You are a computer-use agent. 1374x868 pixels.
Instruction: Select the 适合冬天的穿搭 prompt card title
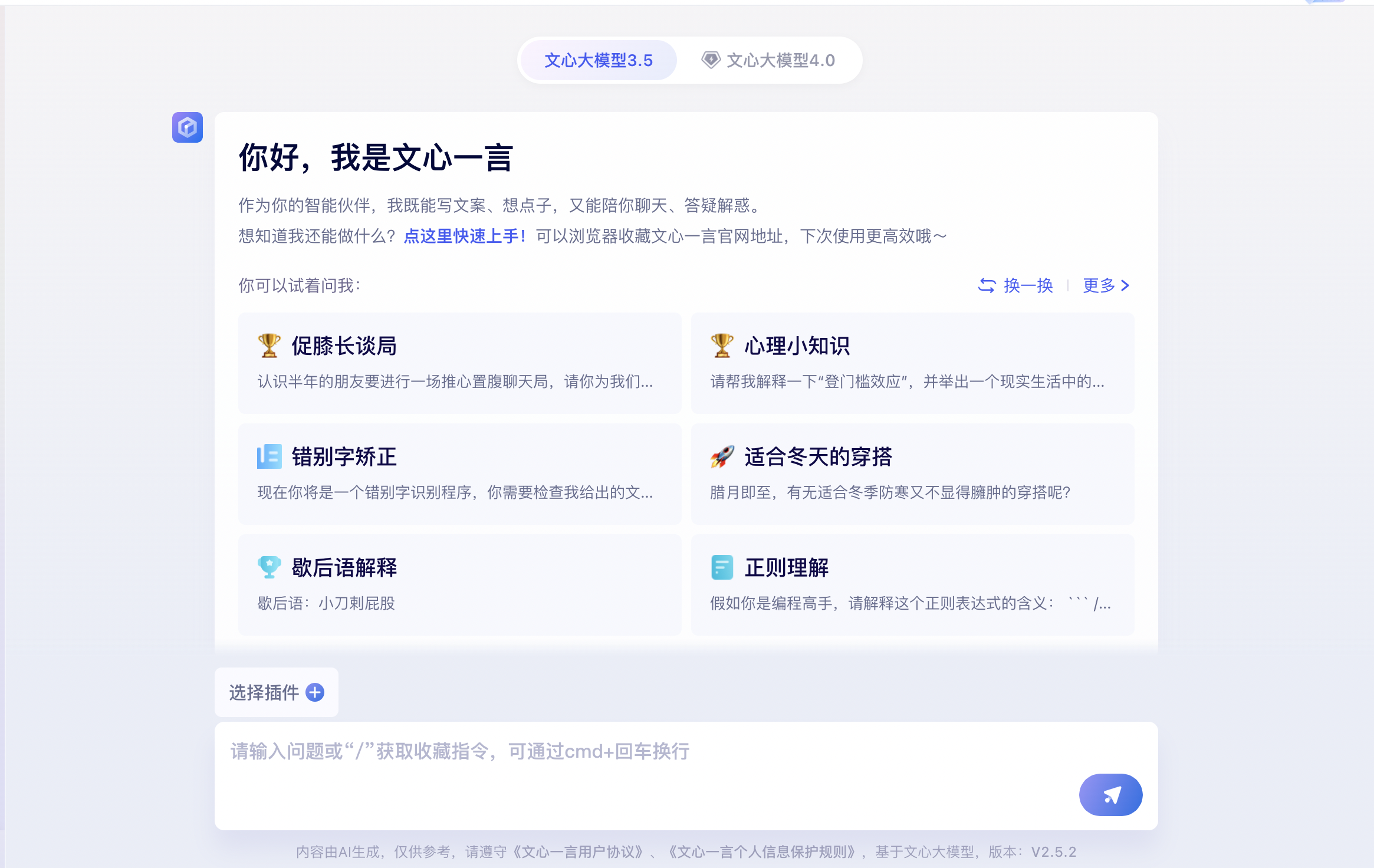click(x=819, y=457)
